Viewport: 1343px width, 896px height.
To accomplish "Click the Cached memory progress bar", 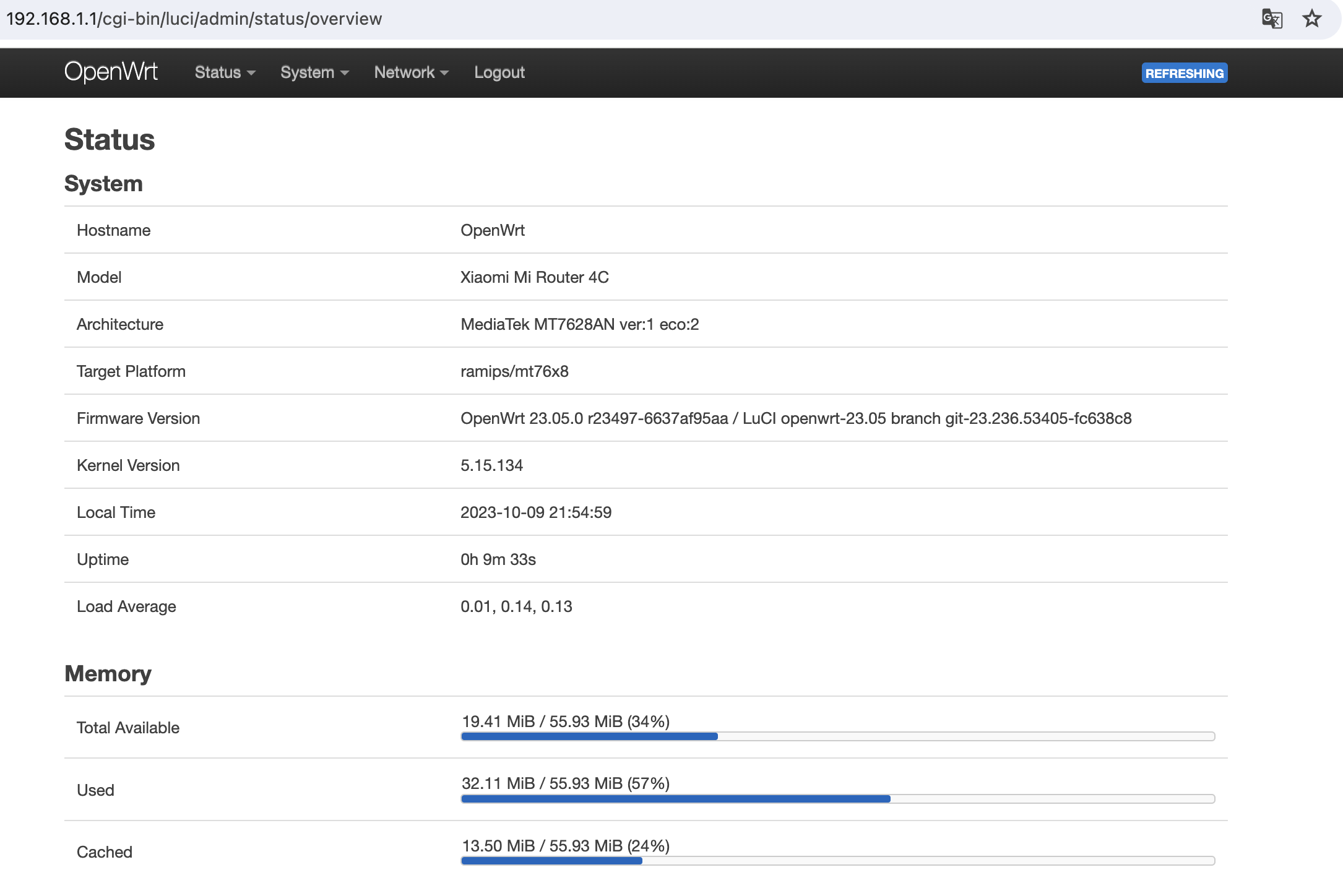I will click(838, 861).
